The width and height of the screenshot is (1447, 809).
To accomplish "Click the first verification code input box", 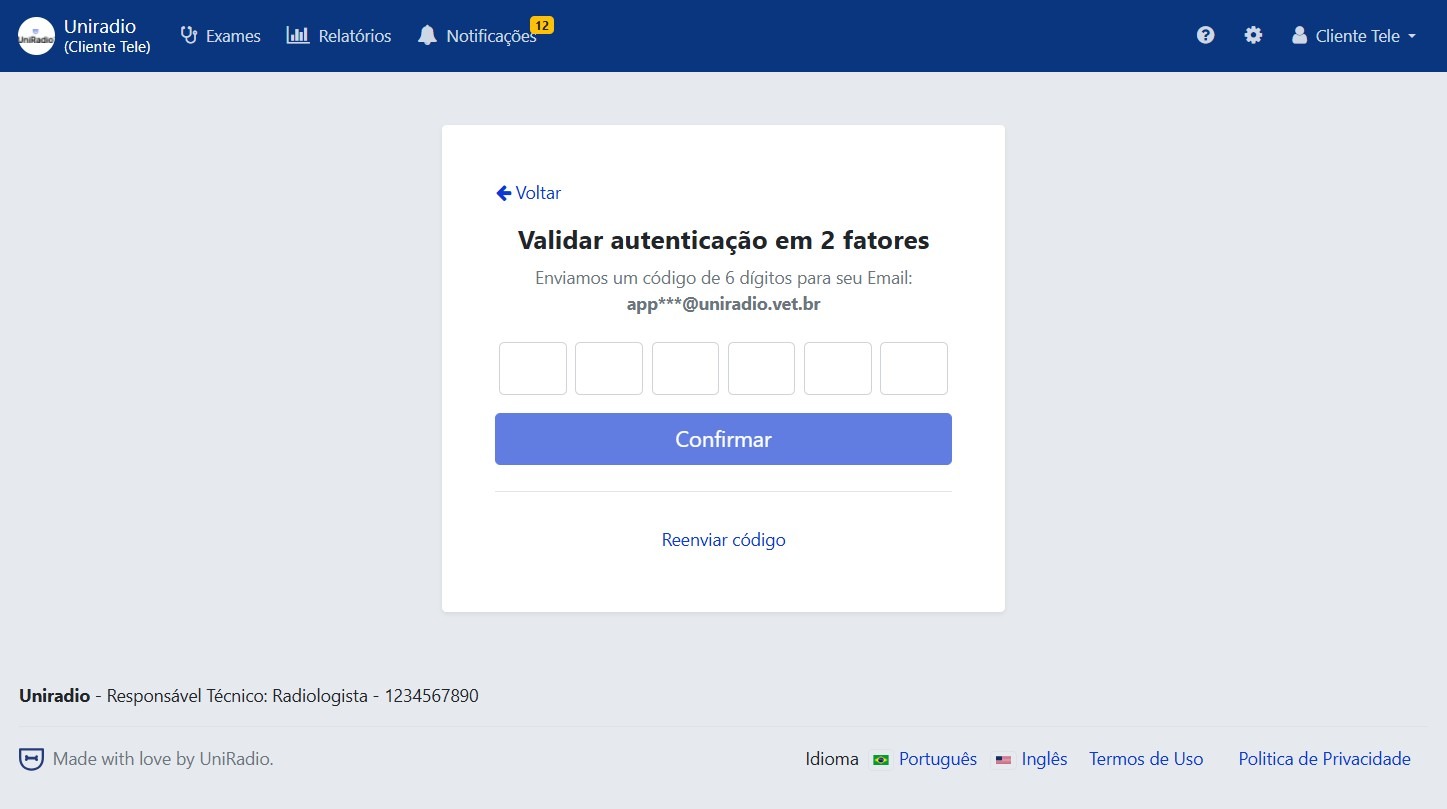I will (532, 368).
